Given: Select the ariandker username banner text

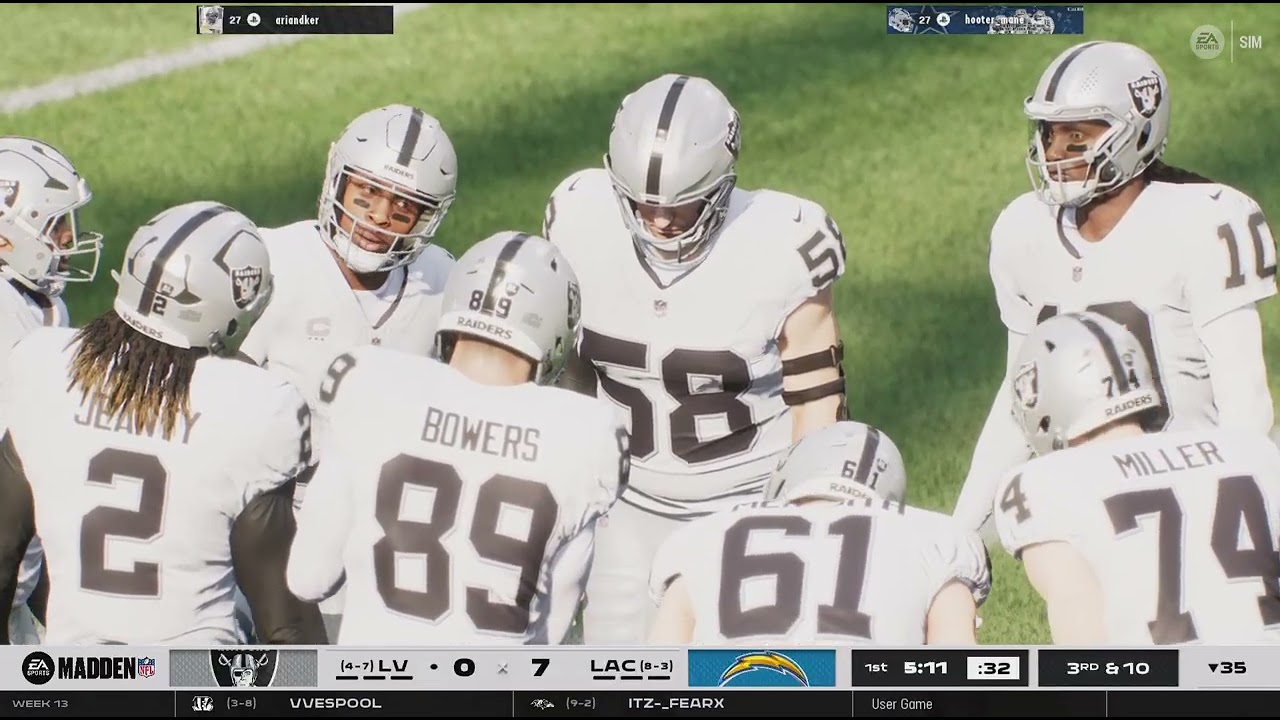Looking at the screenshot, I should click(x=299, y=20).
